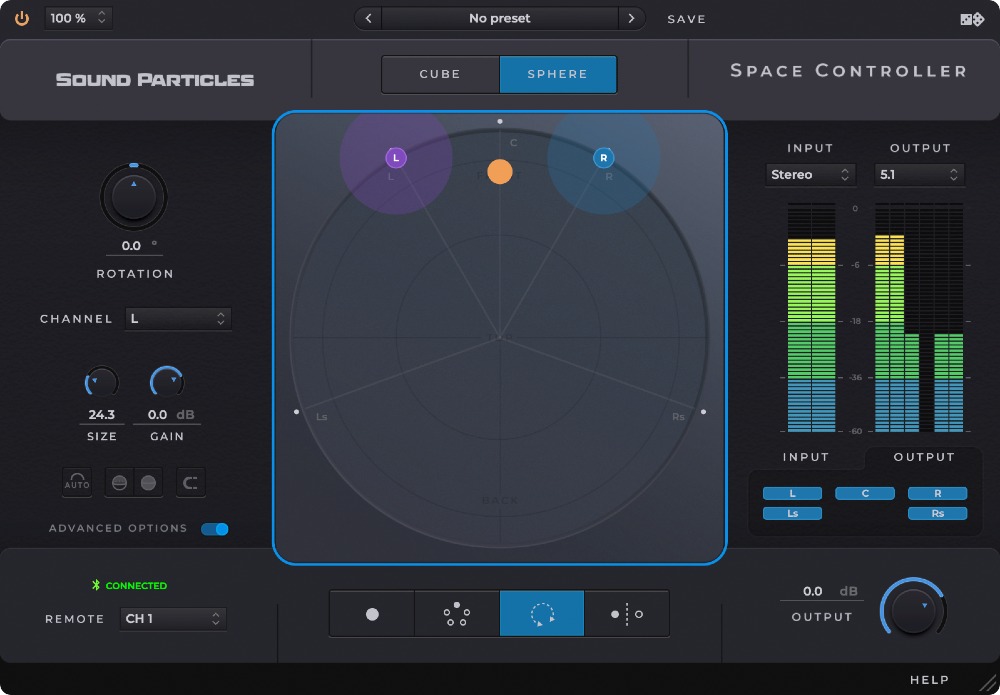The image size is (1000, 695).
Task: Select the Sphere tab
Action: (x=558, y=74)
